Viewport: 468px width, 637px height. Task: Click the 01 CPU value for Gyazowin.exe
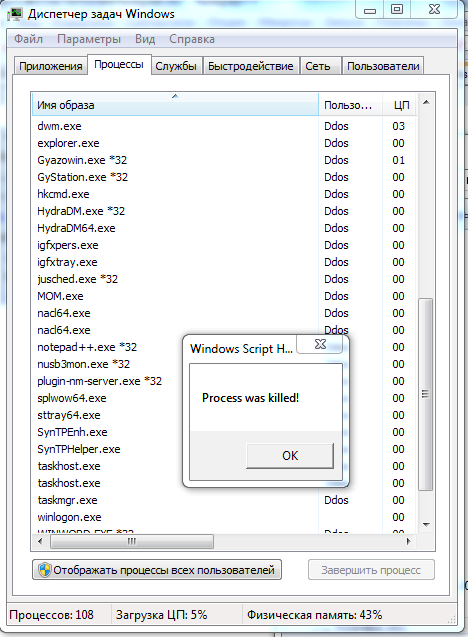pyautogui.click(x=399, y=160)
